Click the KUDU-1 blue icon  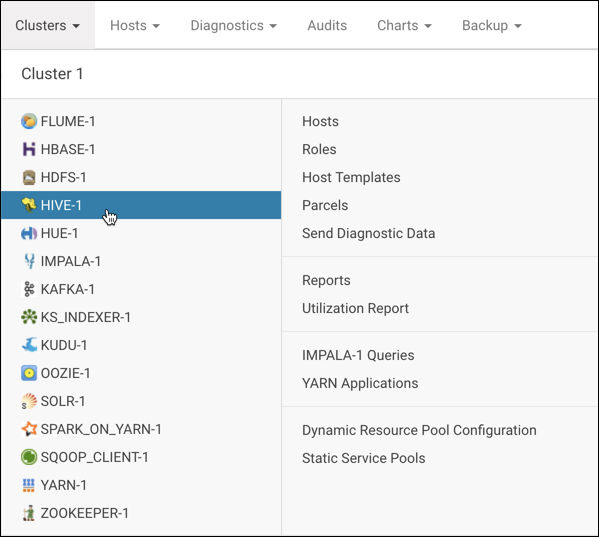(x=29, y=345)
